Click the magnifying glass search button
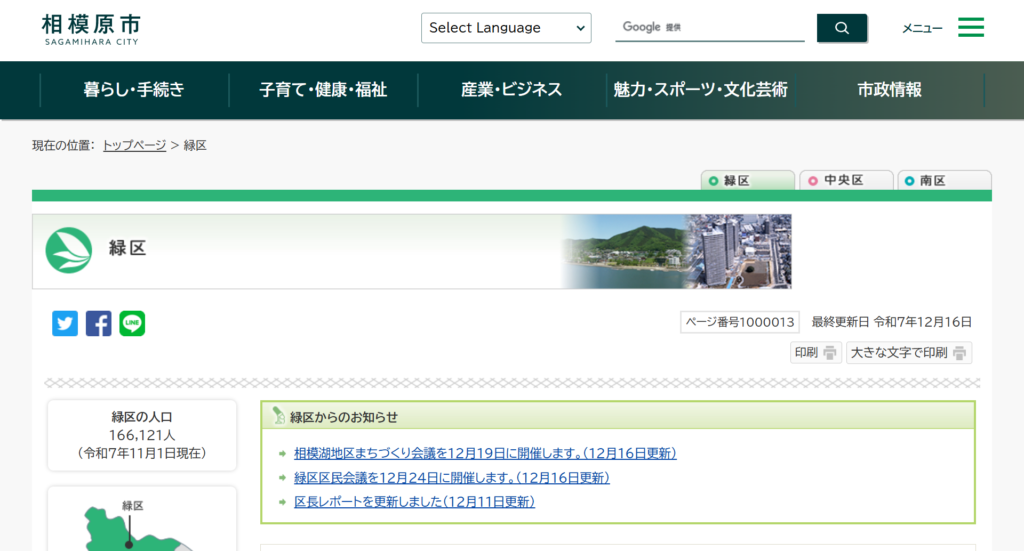This screenshot has width=1024, height=551. [x=841, y=28]
